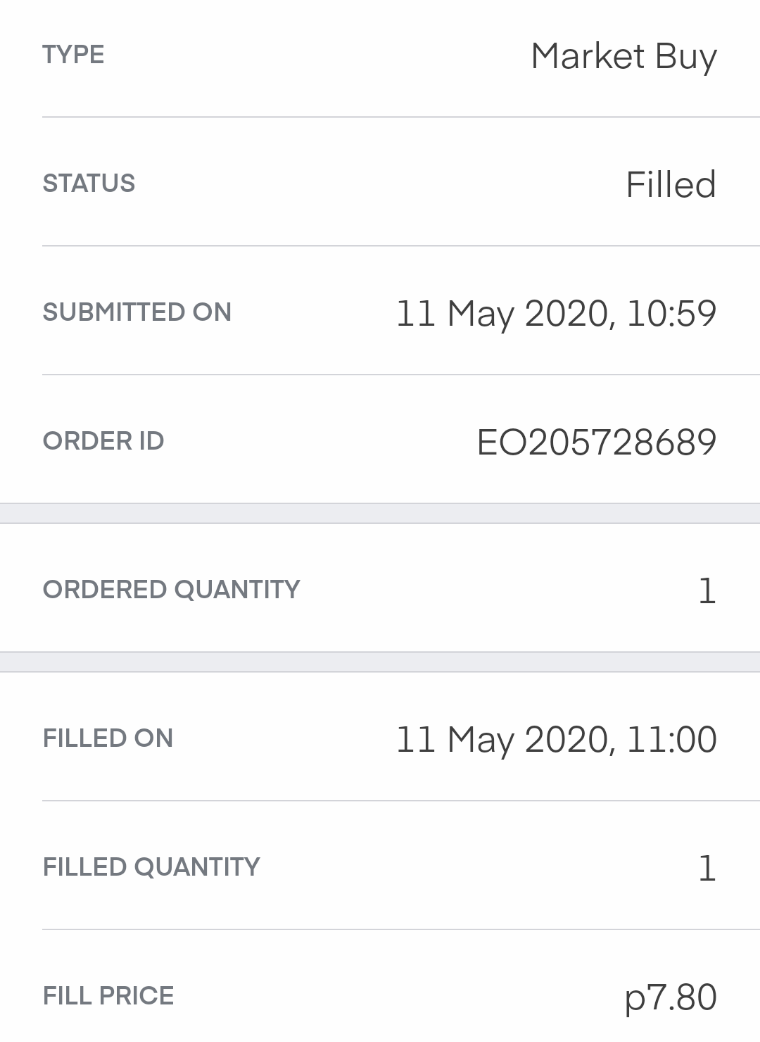This screenshot has width=760, height=1042.
Task: Click the STATUS label
Action: pos(88,184)
